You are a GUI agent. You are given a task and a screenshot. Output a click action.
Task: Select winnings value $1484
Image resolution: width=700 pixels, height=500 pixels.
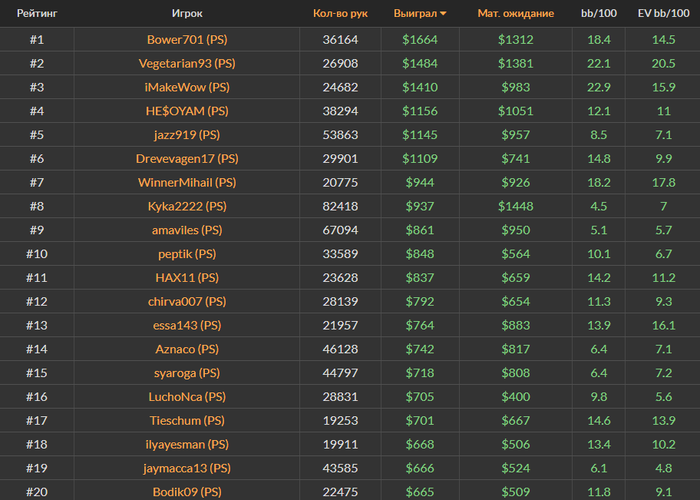[420, 63]
